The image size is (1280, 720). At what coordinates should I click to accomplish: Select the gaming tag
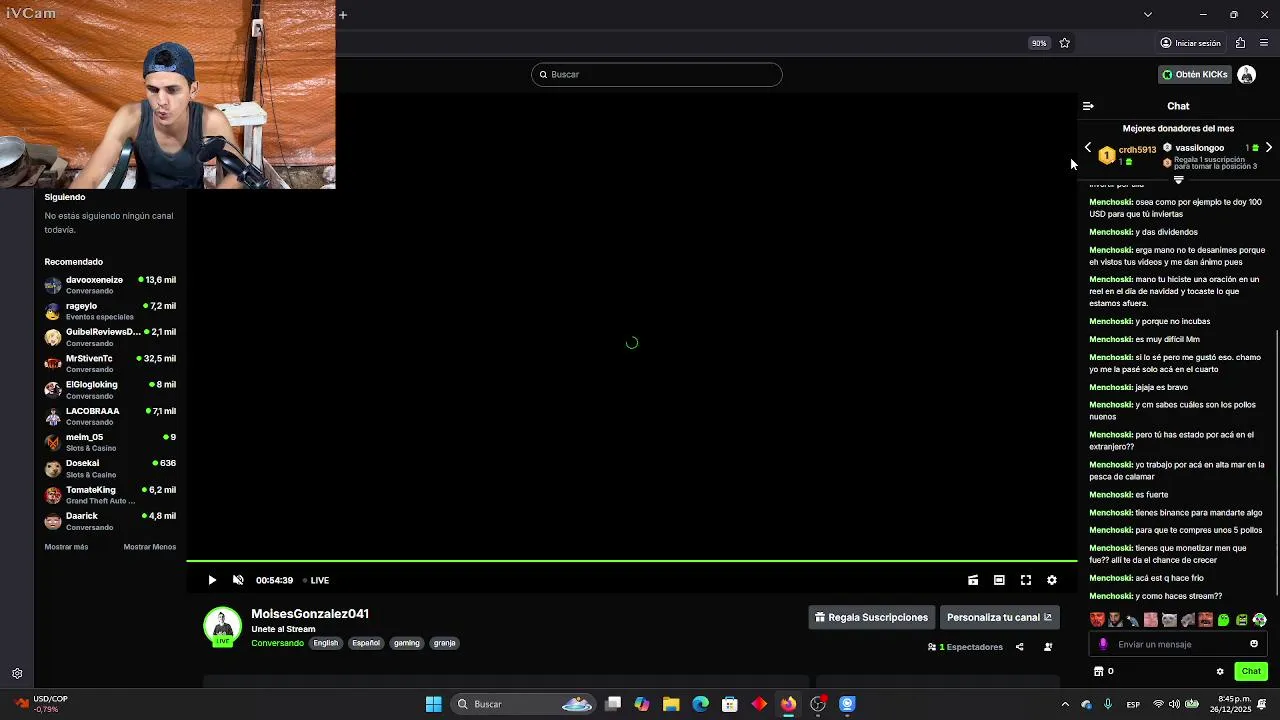pos(407,643)
